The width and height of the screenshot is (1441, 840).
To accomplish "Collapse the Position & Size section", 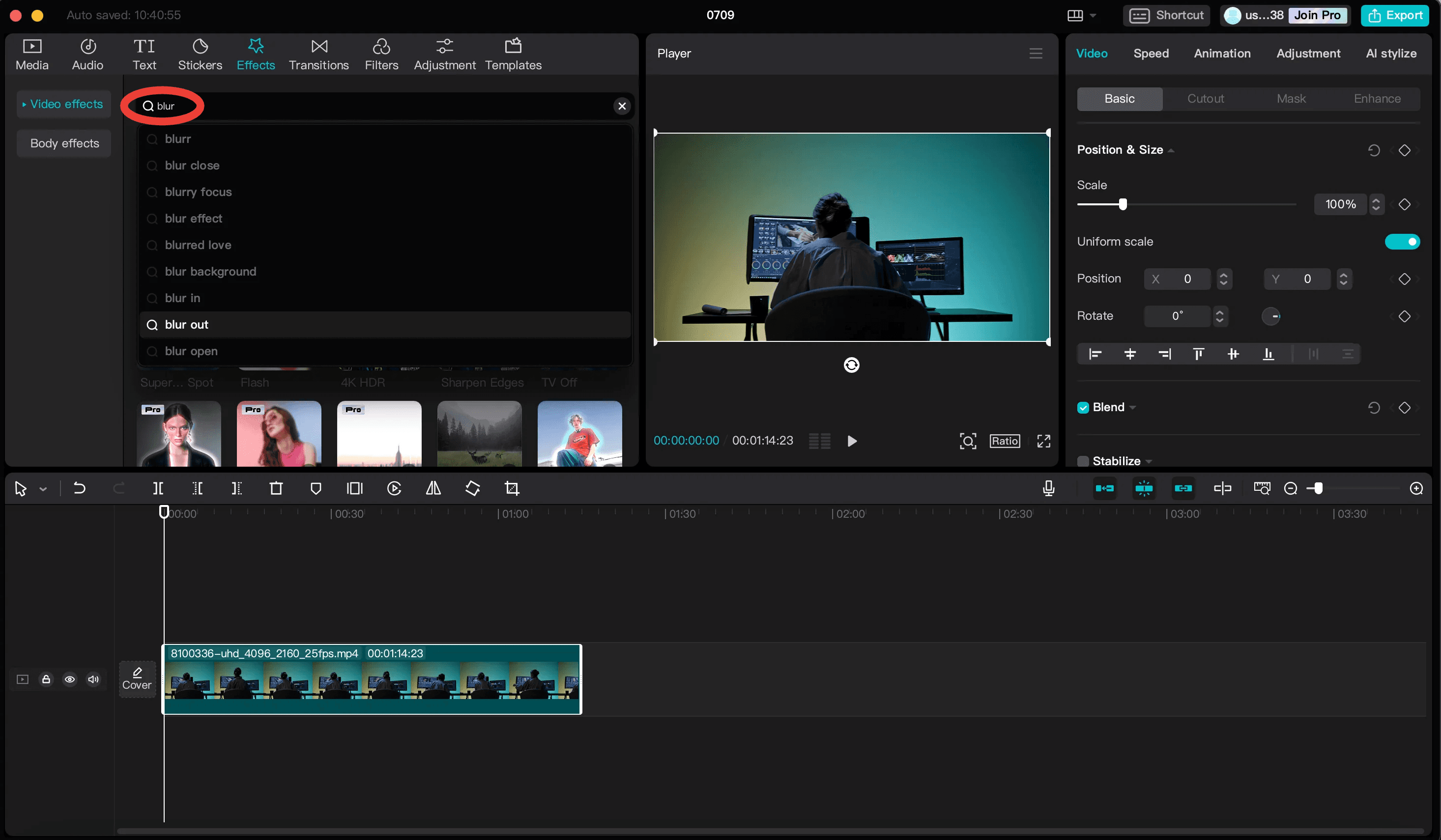I will point(1171,150).
